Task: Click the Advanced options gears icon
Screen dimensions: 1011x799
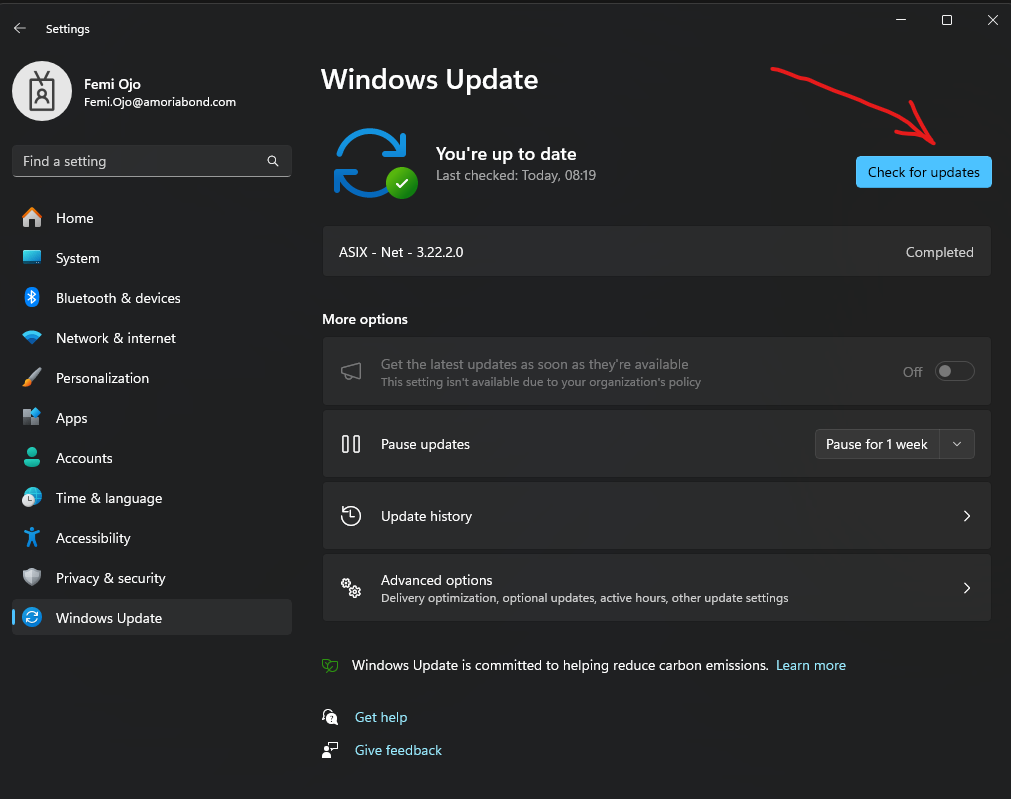Action: (x=351, y=587)
